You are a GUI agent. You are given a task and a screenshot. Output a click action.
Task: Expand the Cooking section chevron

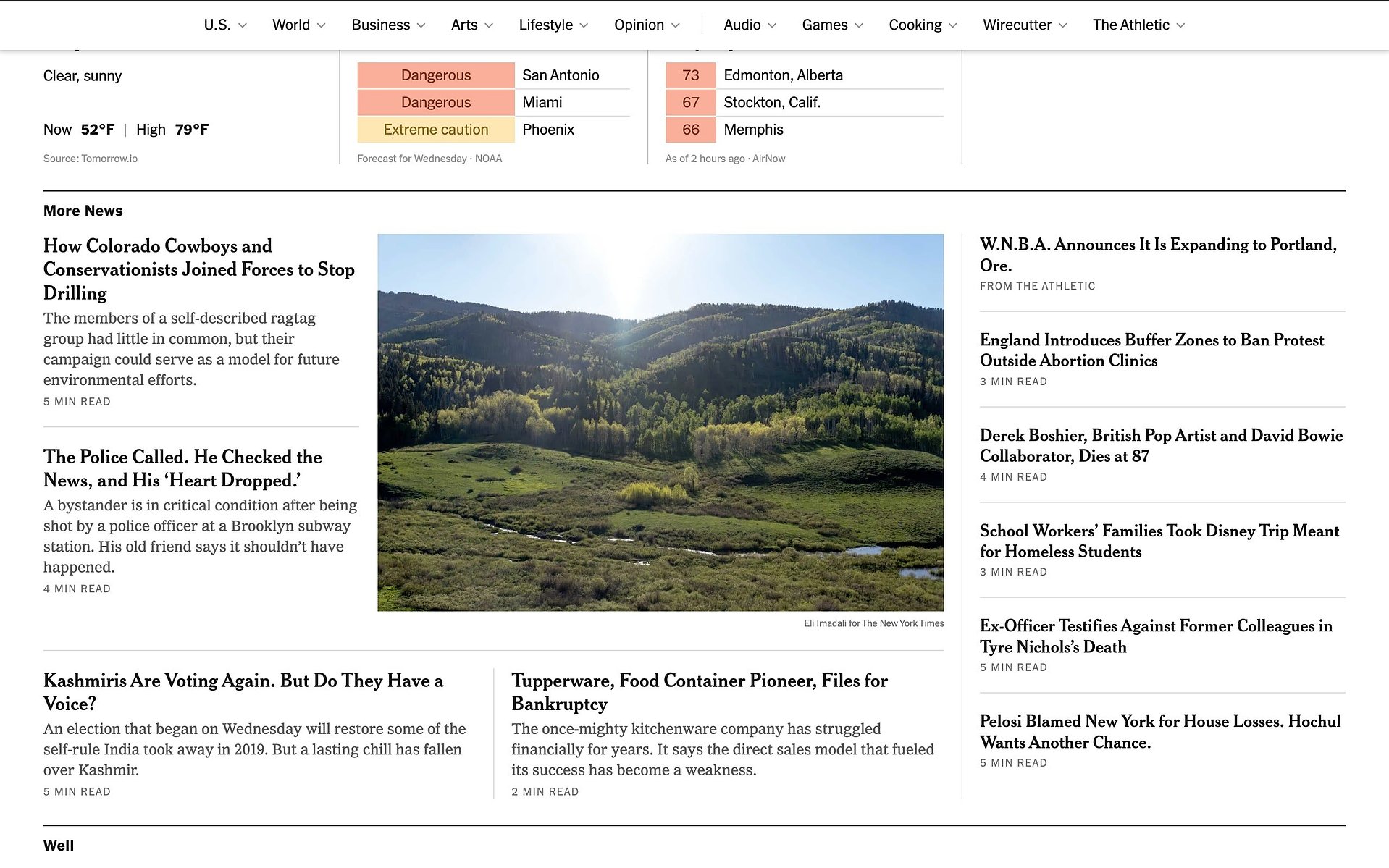coord(953,25)
